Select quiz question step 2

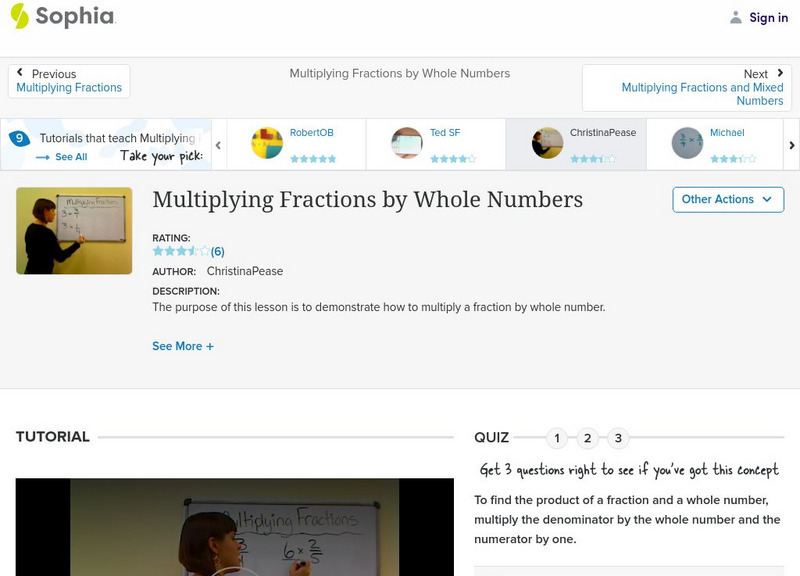pyautogui.click(x=587, y=437)
